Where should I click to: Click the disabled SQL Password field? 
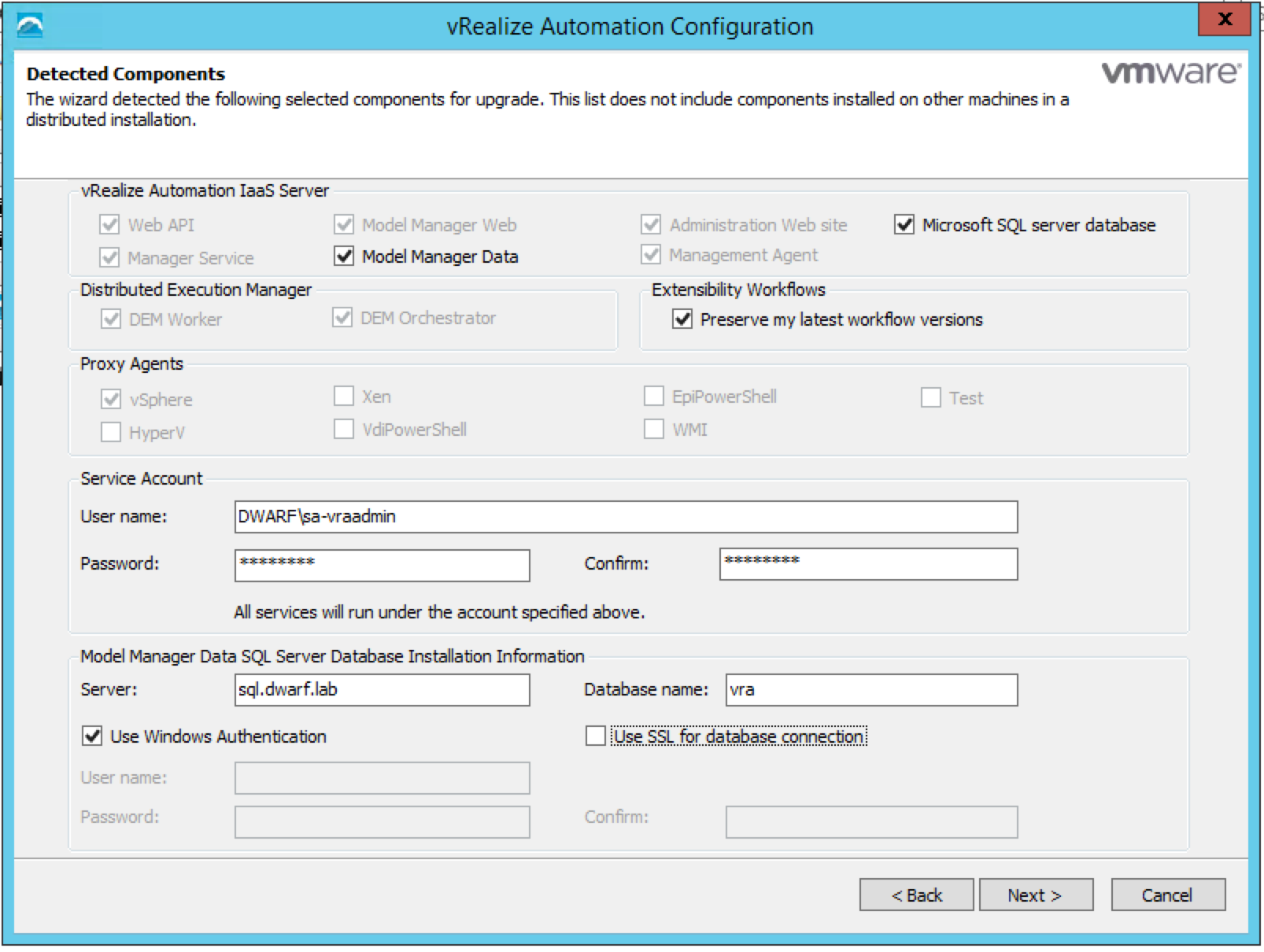[x=382, y=822]
